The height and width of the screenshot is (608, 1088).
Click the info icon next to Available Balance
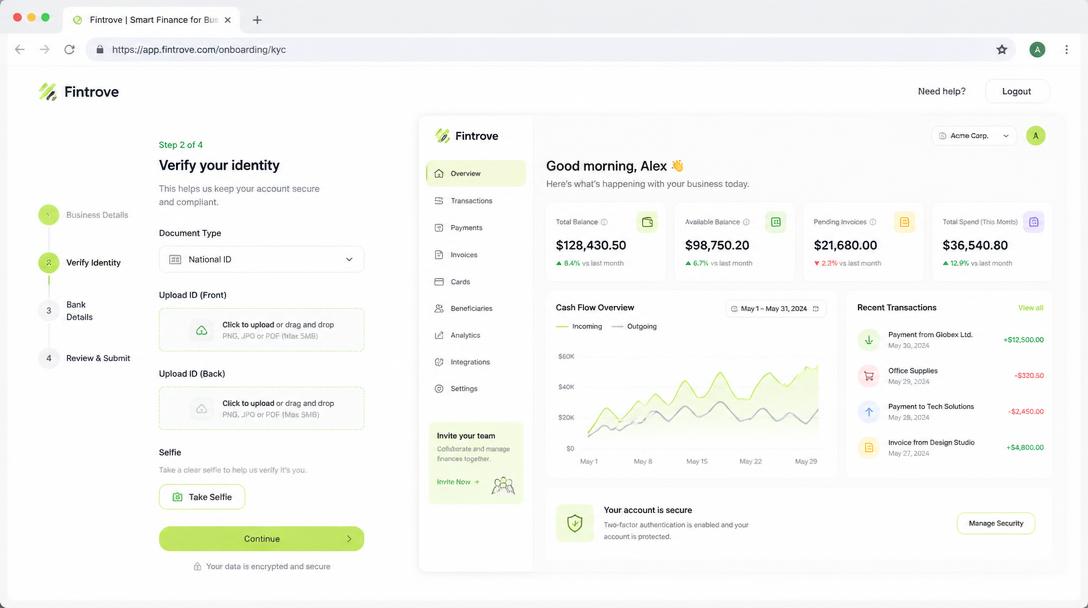746,222
